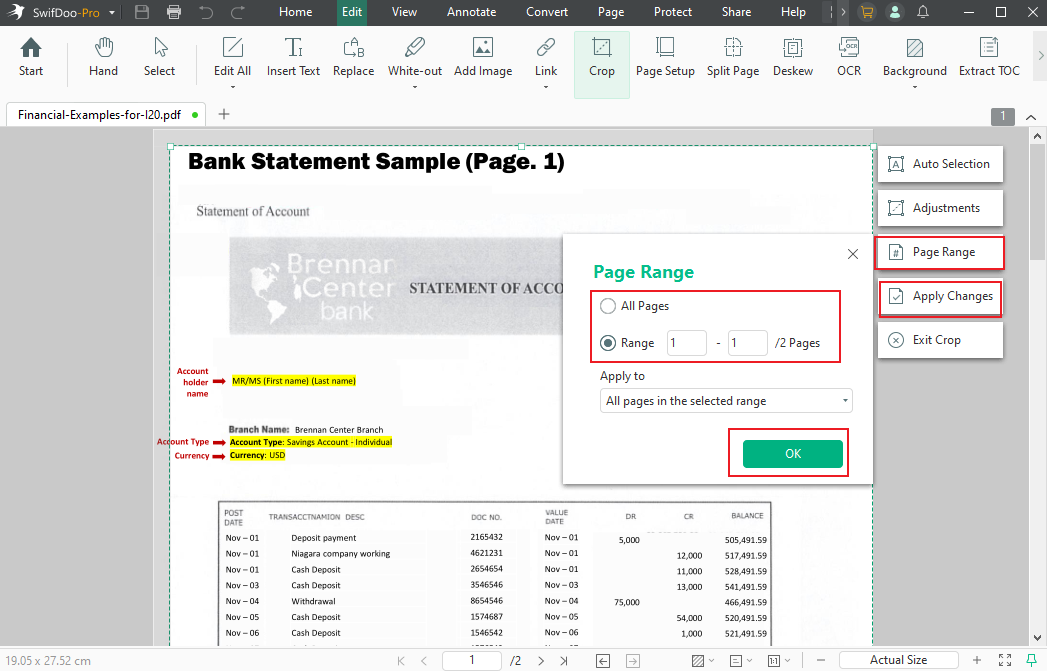Open the Apply to dropdown
Image resolution: width=1047 pixels, height=671 pixels.
coord(726,400)
